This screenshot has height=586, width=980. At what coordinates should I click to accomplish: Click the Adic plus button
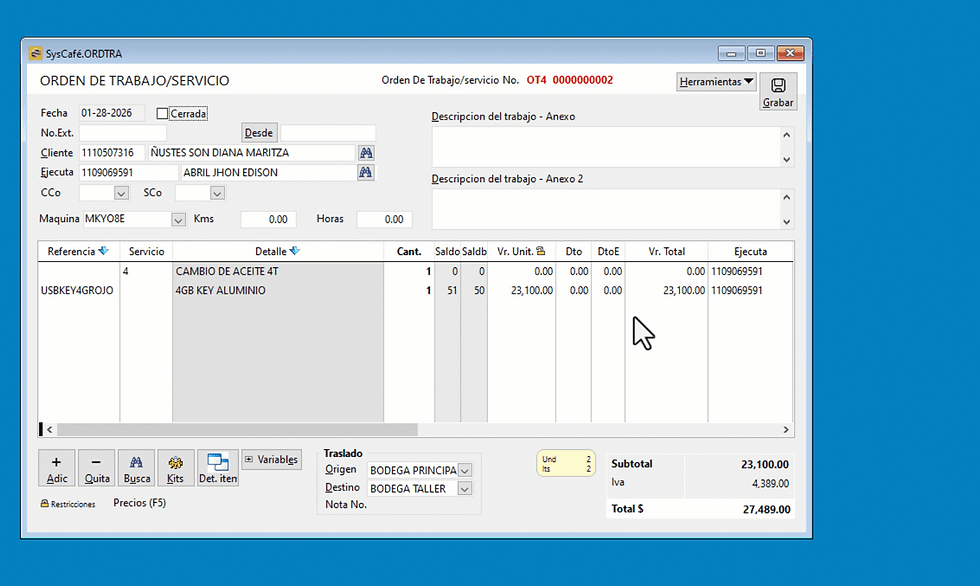pos(56,467)
